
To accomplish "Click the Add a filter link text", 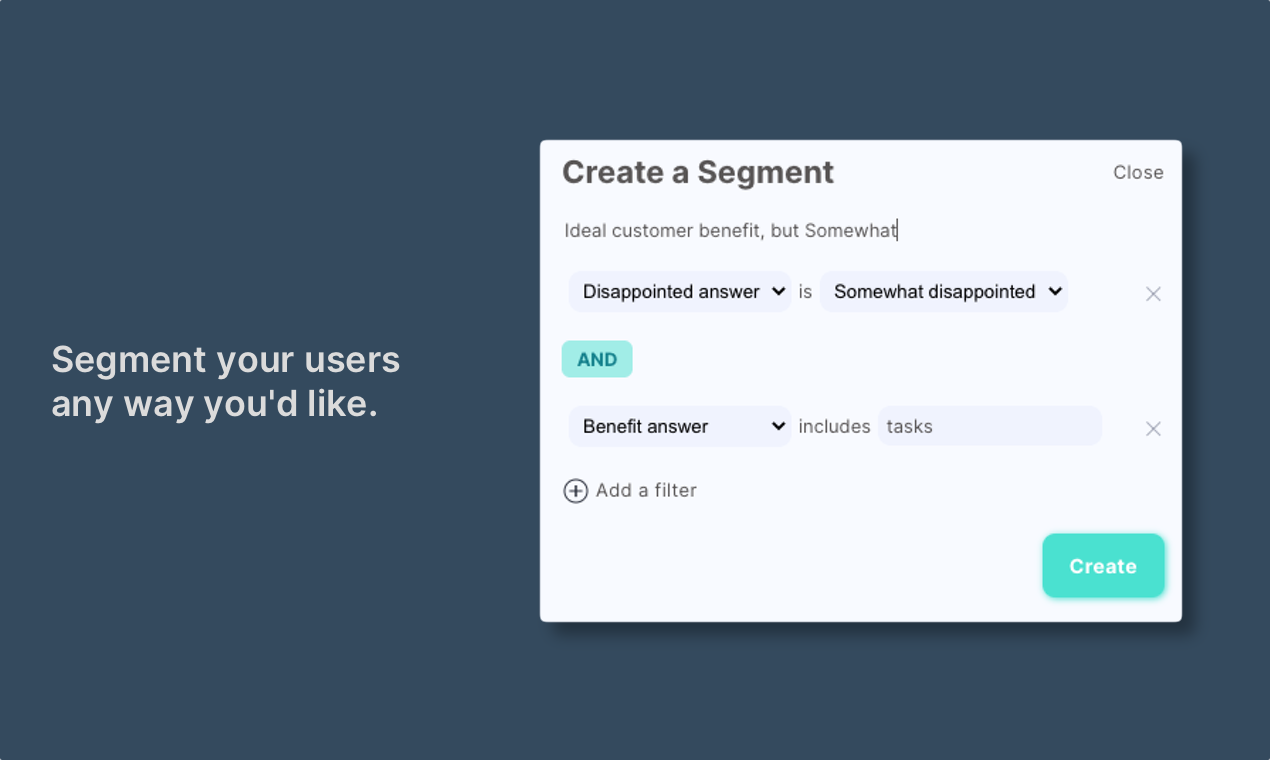I will (x=646, y=491).
